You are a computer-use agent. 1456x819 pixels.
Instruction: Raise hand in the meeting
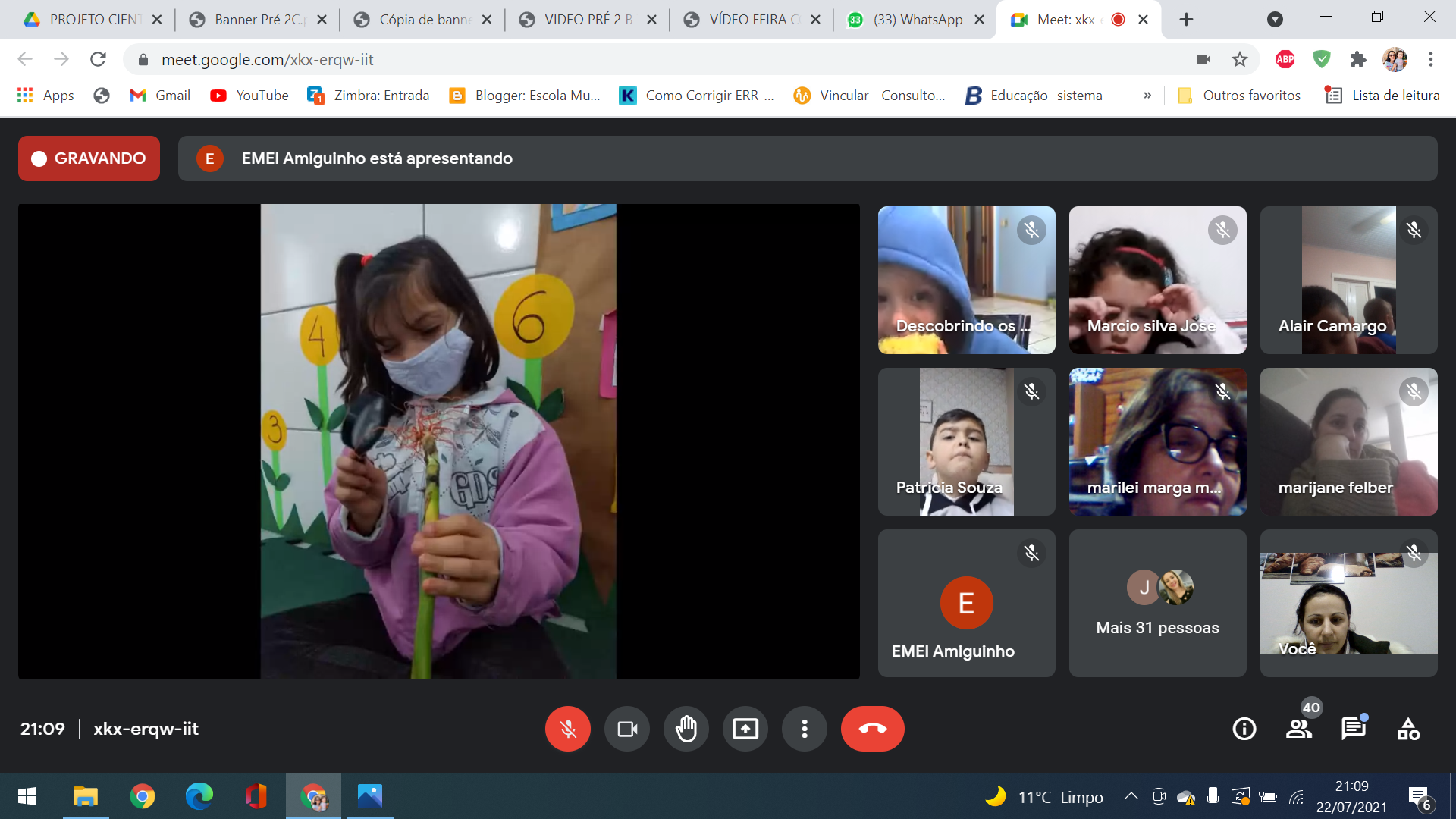[x=686, y=729]
